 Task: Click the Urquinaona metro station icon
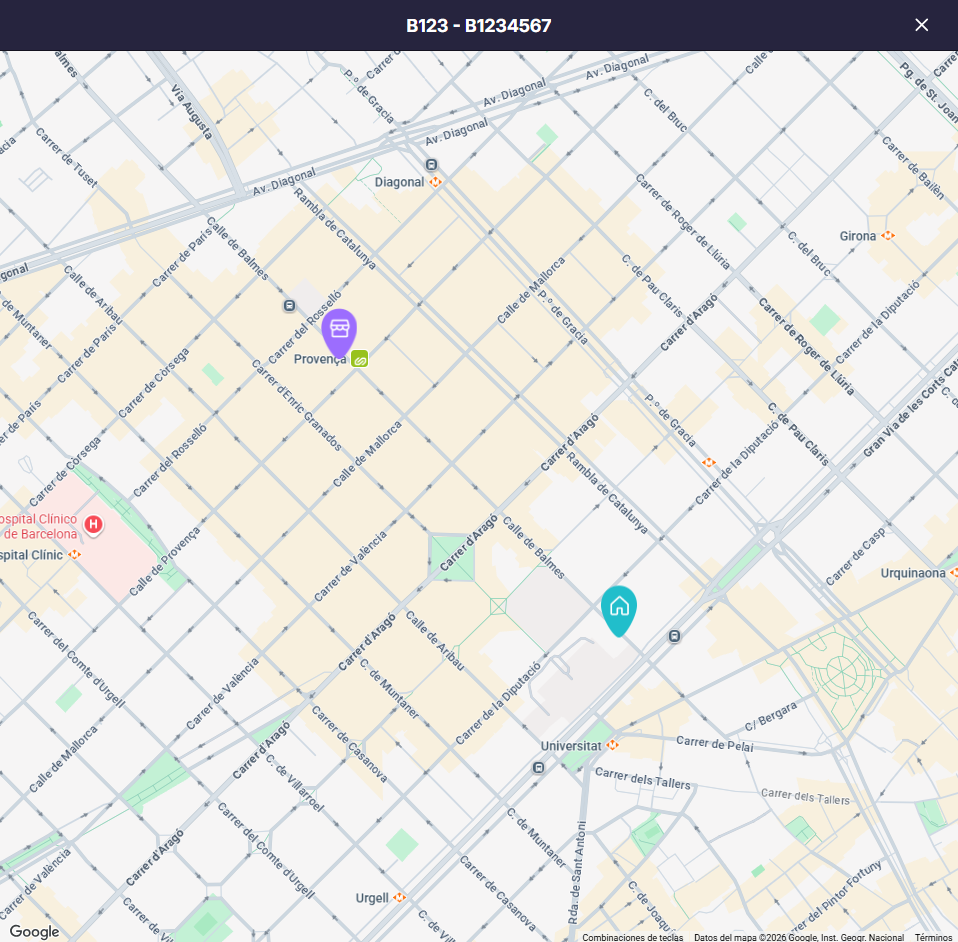[953, 572]
